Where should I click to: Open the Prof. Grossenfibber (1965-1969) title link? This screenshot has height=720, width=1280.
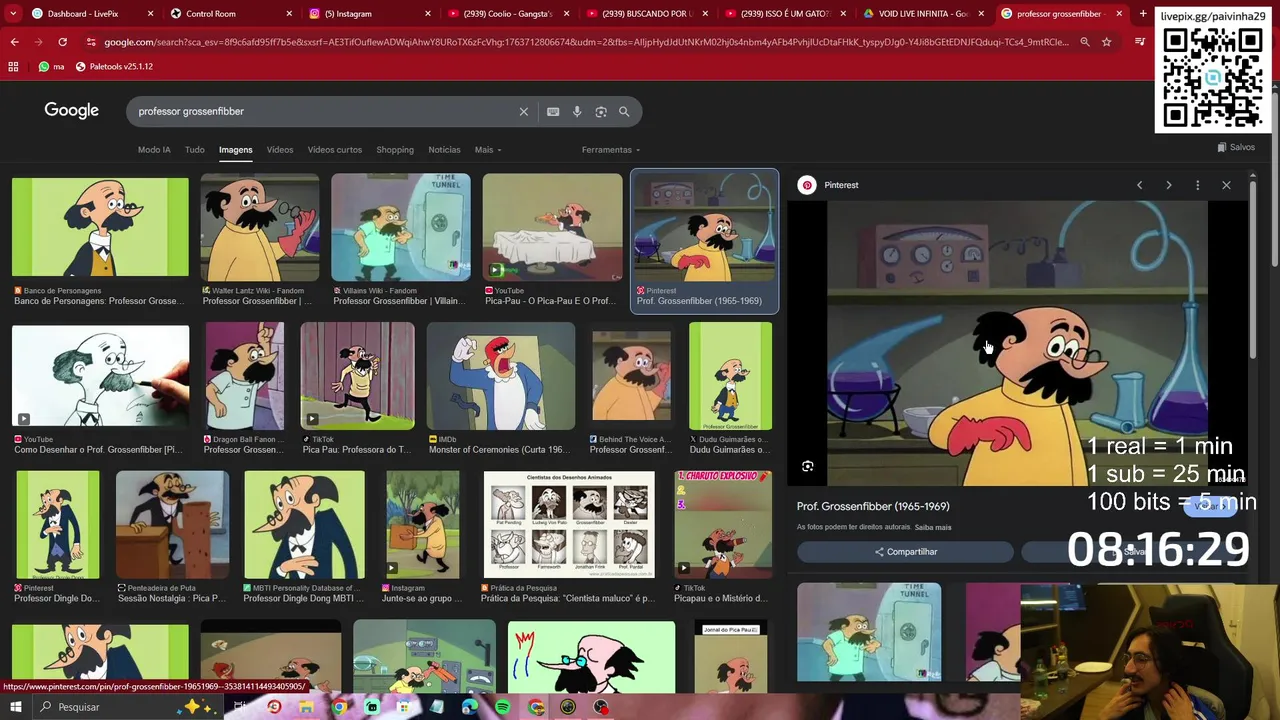tap(873, 506)
